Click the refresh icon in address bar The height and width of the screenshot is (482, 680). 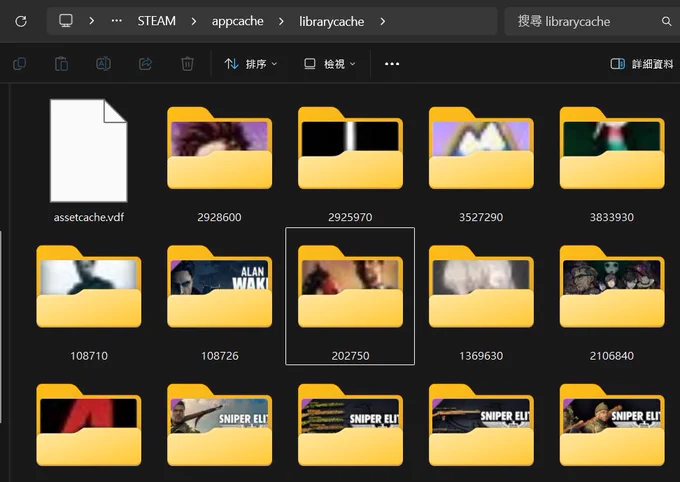pyautogui.click(x=21, y=21)
